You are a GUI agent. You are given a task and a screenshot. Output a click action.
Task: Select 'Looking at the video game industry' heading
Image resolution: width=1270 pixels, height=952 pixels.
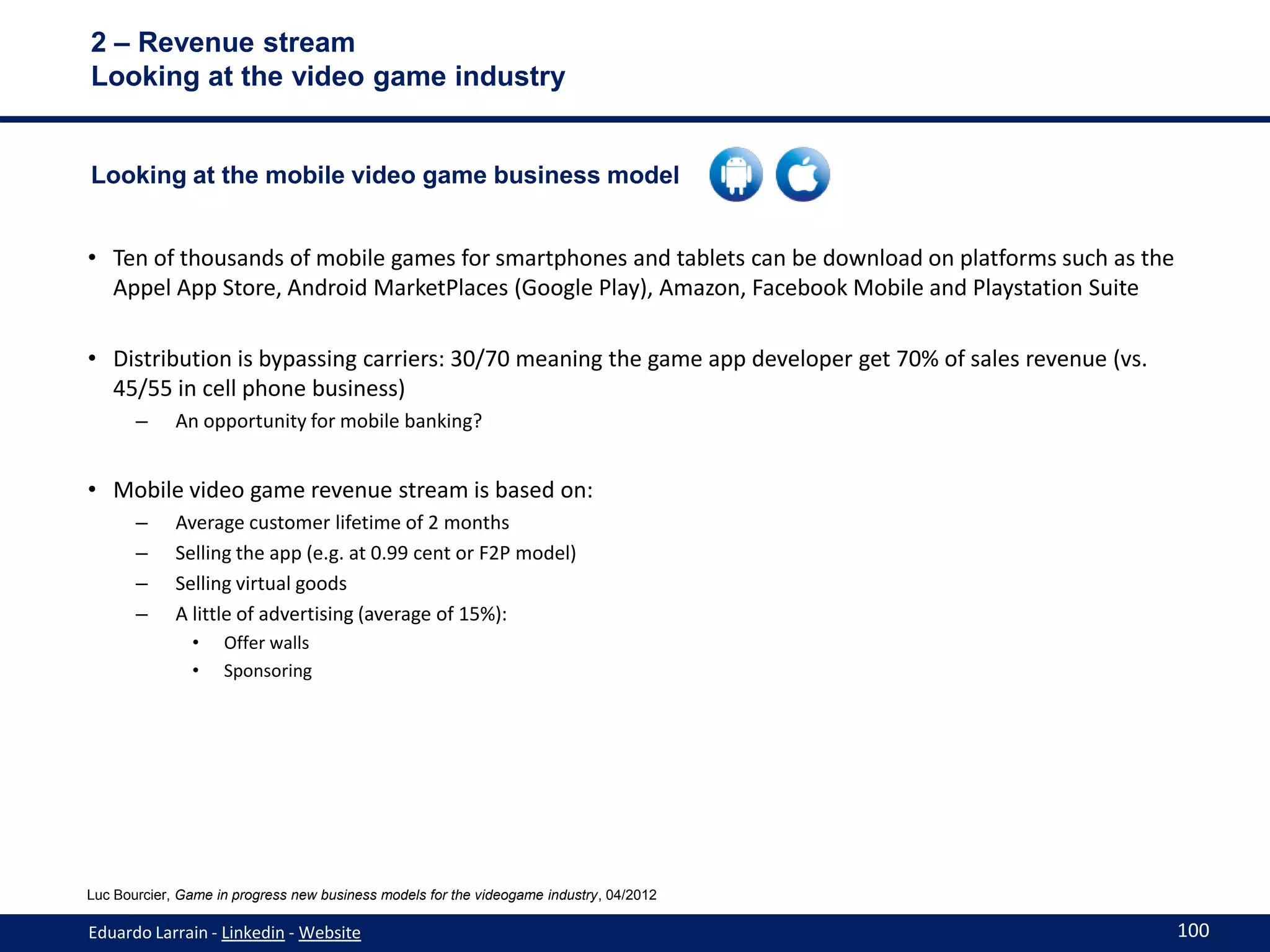click(328, 77)
